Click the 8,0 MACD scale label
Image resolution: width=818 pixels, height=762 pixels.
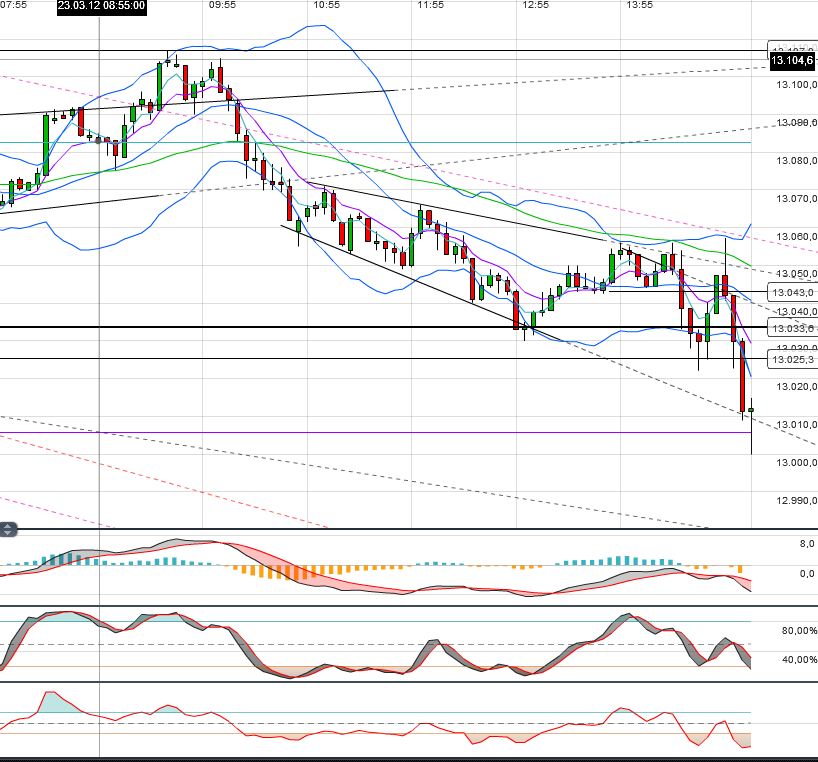click(x=807, y=544)
